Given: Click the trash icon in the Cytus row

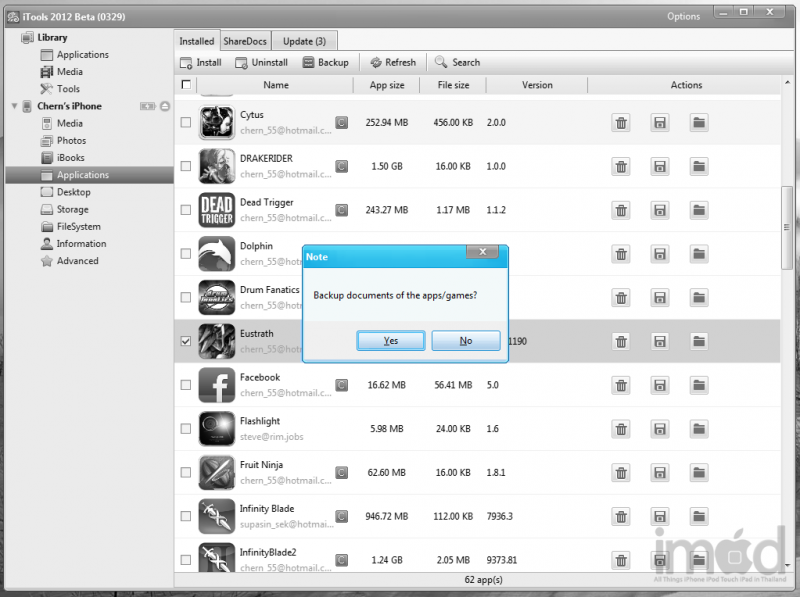Looking at the screenshot, I should [x=621, y=122].
